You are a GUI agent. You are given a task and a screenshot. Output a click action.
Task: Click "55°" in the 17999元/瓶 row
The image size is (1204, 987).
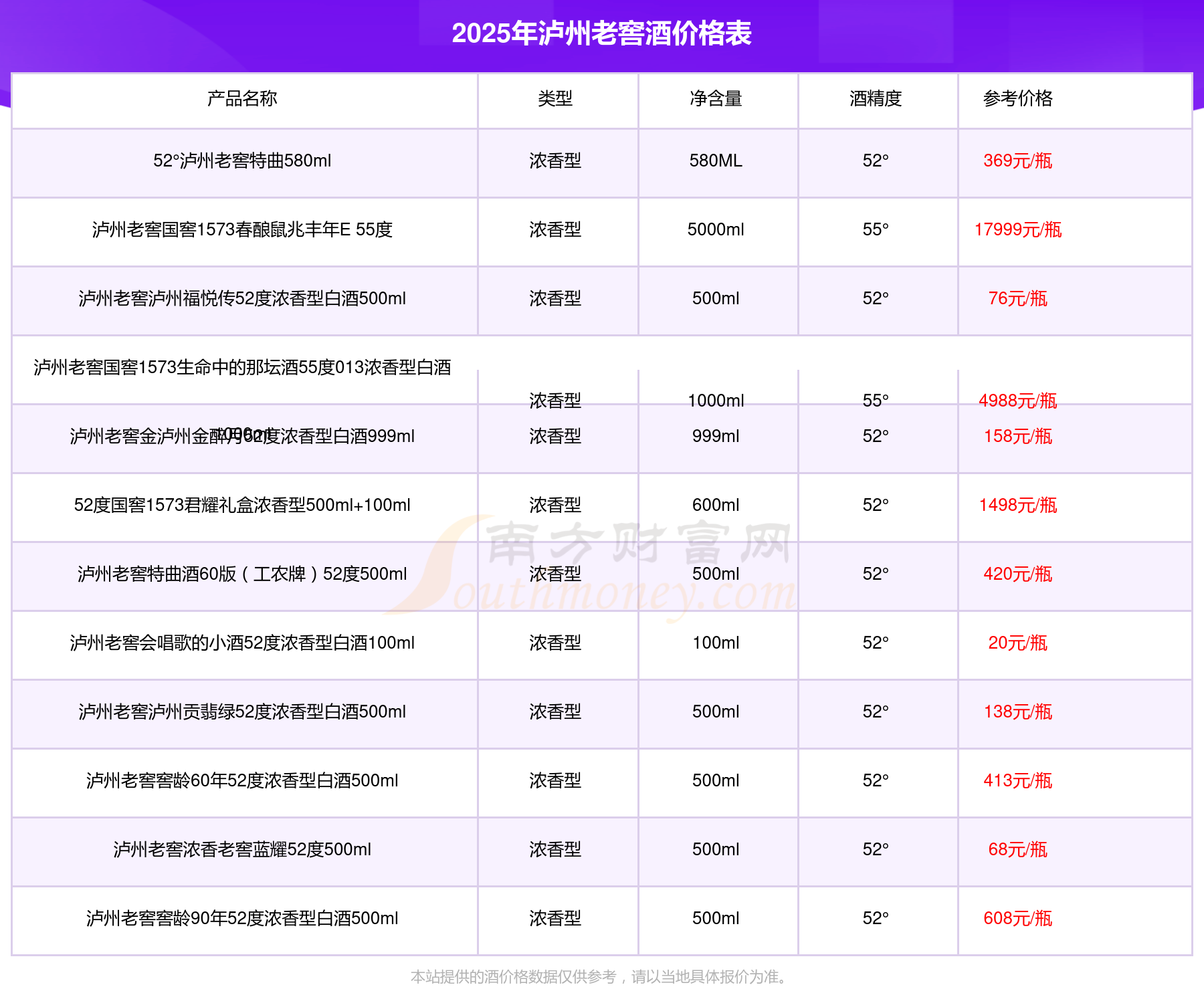876,230
